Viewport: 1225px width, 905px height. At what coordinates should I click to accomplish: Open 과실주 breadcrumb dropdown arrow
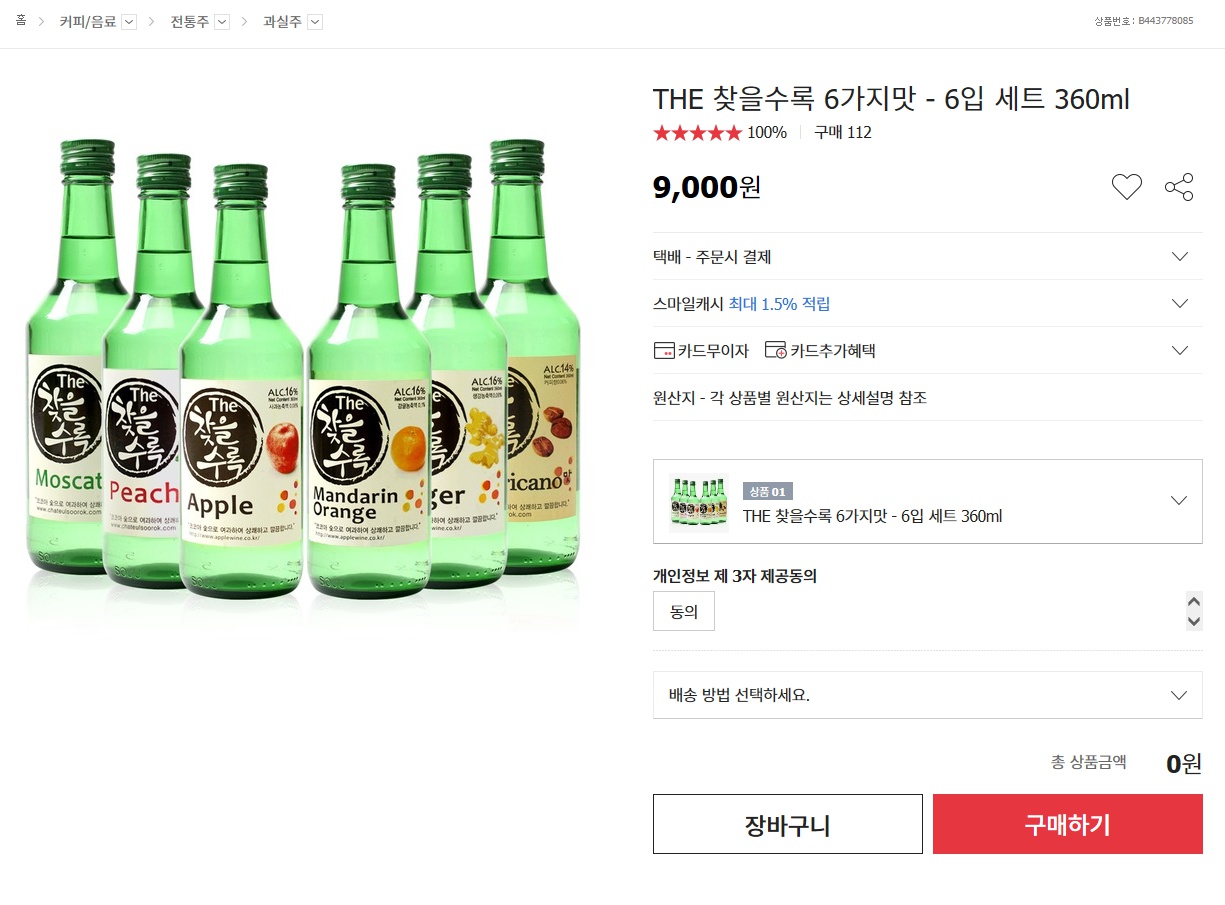tap(315, 22)
